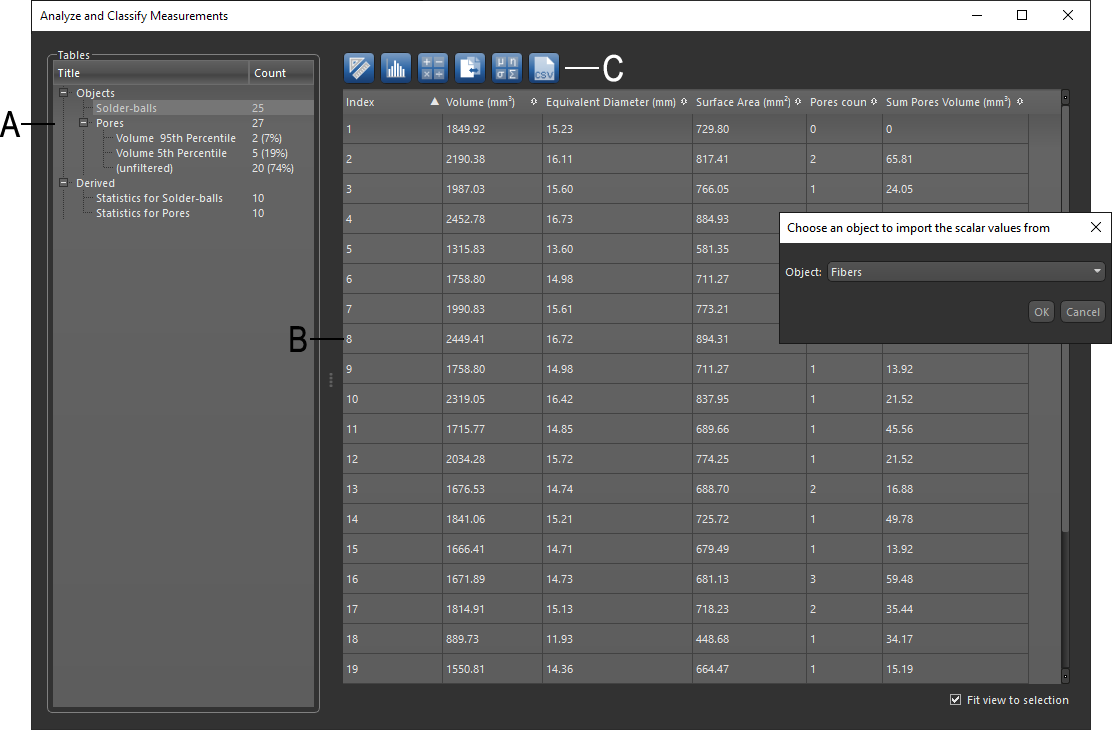This screenshot has height=730, width=1112.
Task: Collapse the Derived tree node
Action: pyautogui.click(x=65, y=183)
